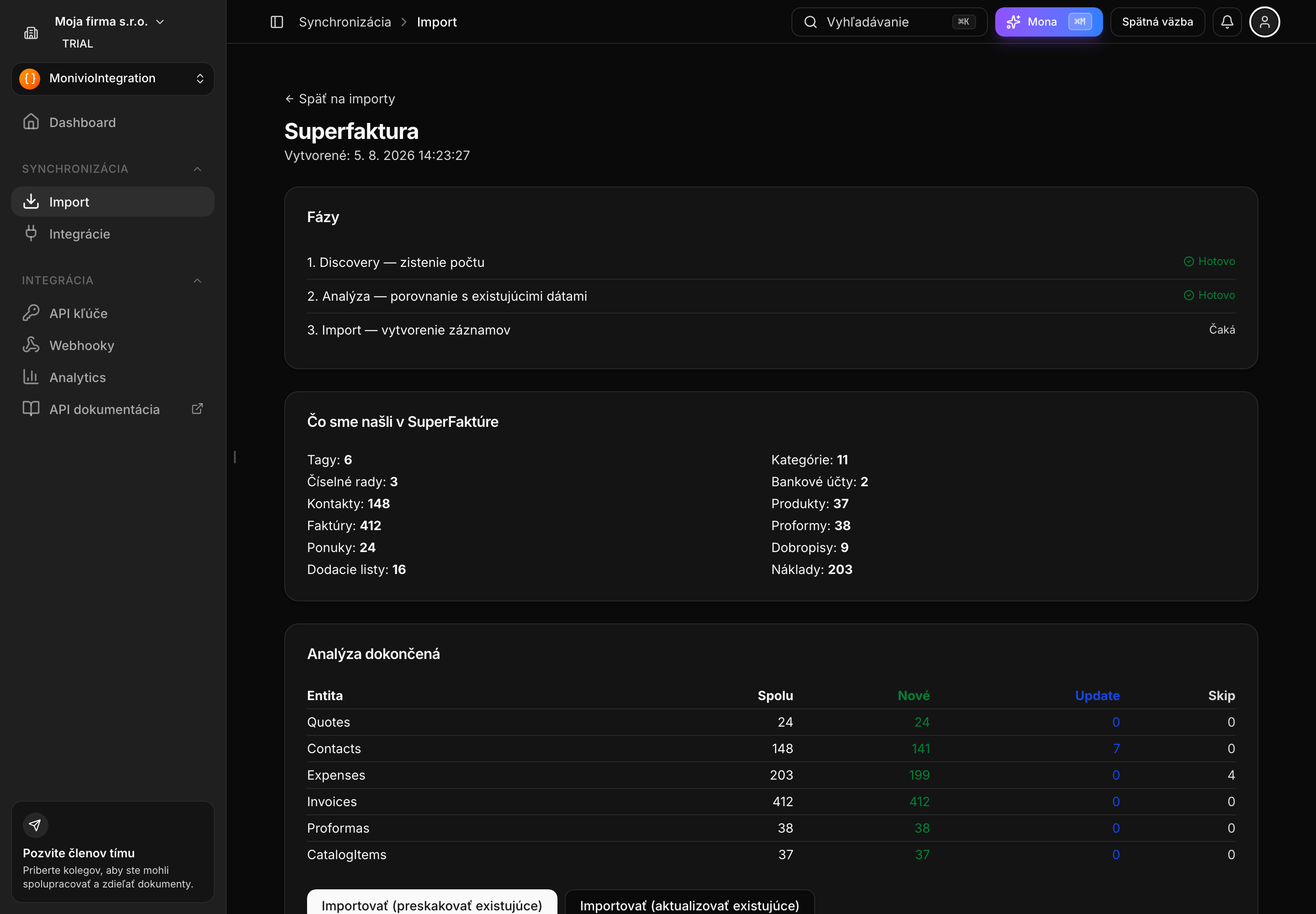This screenshot has width=1316, height=914.
Task: Click the Integrácie plug icon
Action: pyautogui.click(x=31, y=233)
